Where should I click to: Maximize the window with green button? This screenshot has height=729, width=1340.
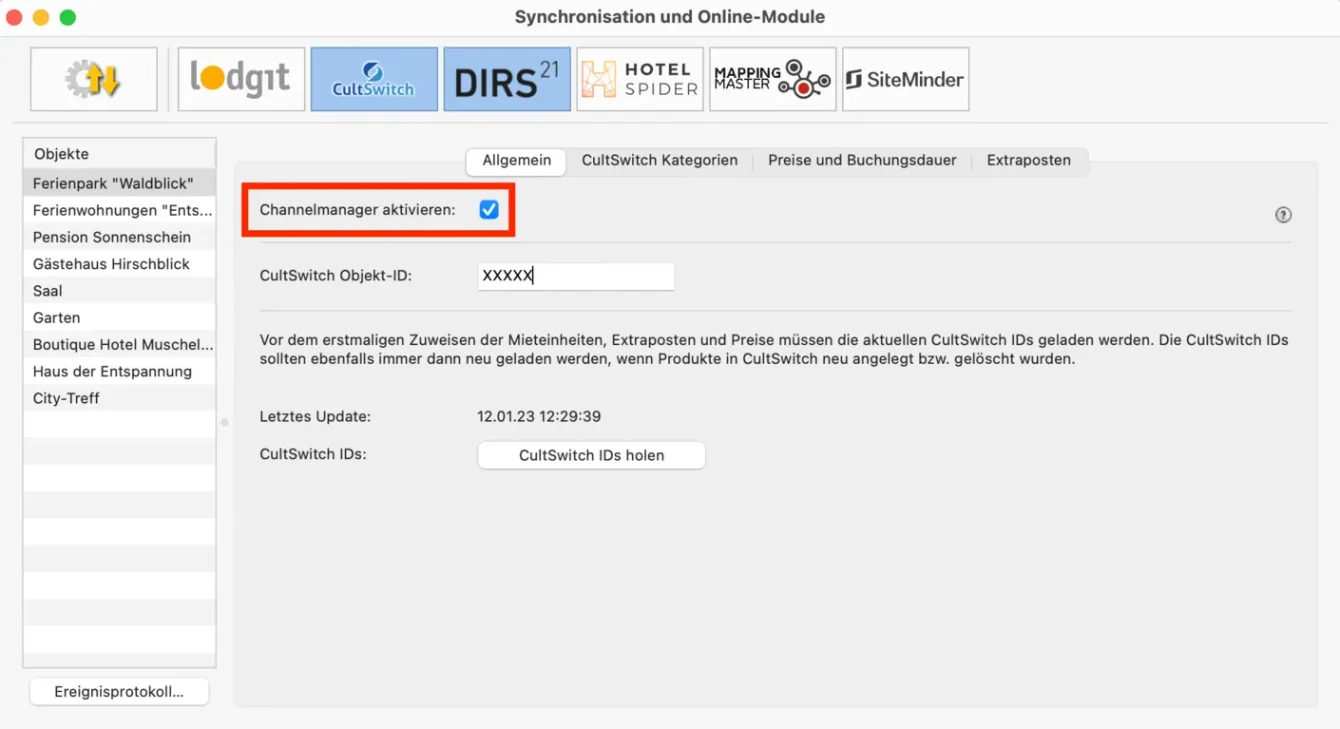tap(68, 17)
